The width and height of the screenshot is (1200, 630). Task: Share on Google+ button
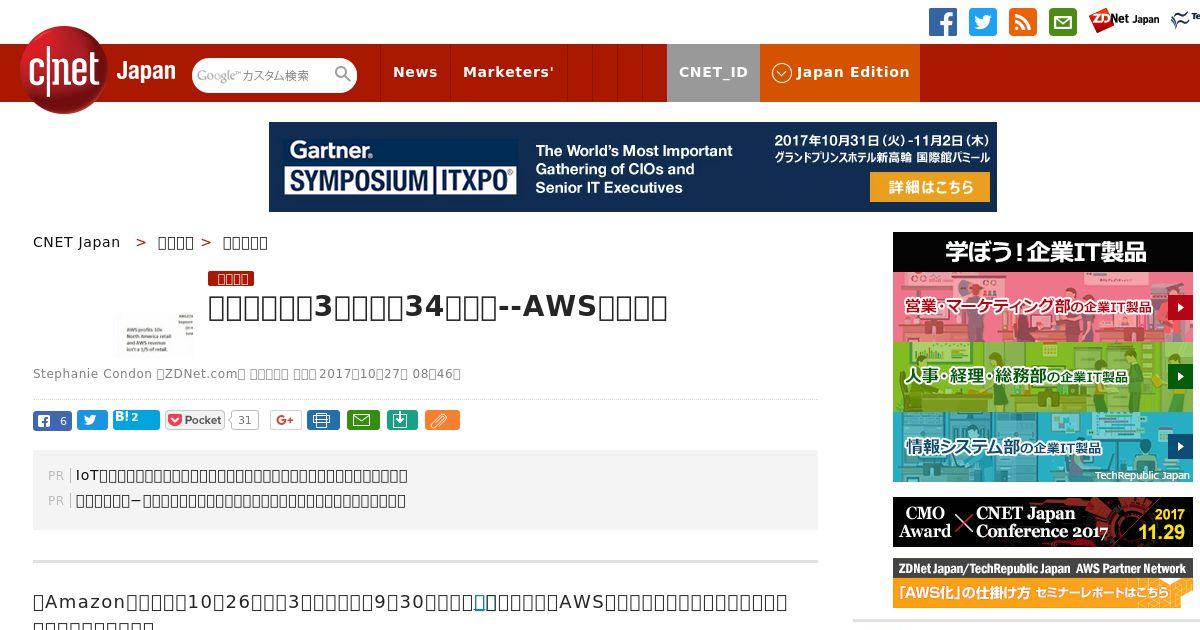(285, 421)
